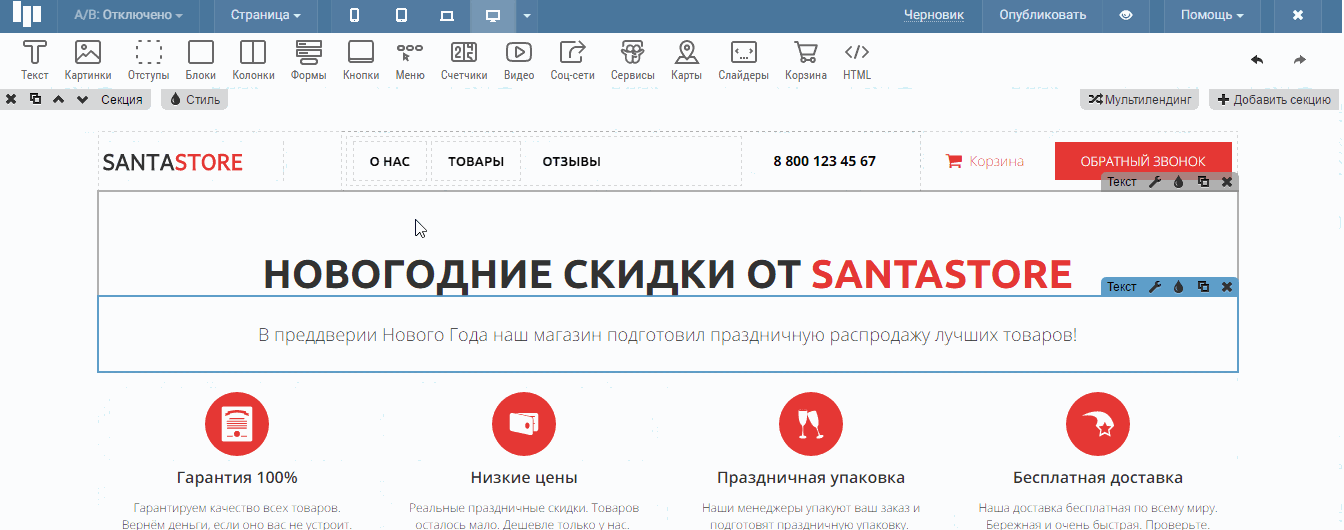Open the A/B: Отключено dropdown

pyautogui.click(x=128, y=15)
